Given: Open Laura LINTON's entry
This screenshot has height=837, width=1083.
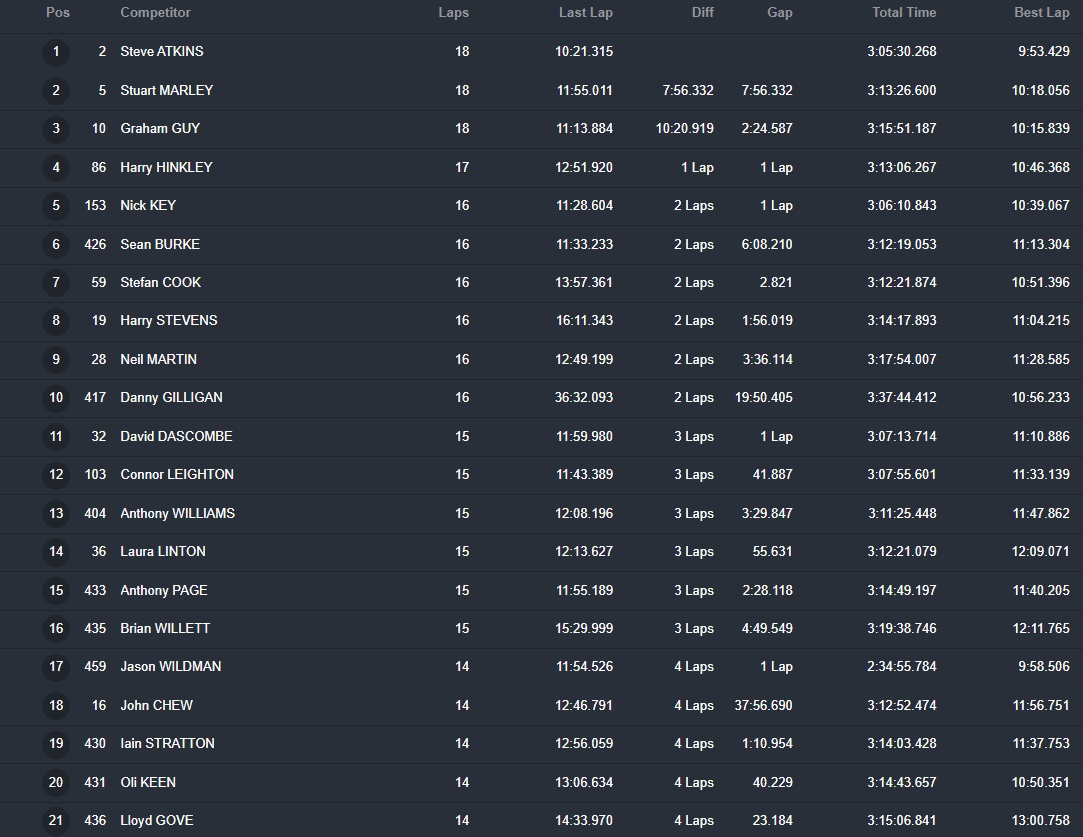Looking at the screenshot, I should [163, 551].
